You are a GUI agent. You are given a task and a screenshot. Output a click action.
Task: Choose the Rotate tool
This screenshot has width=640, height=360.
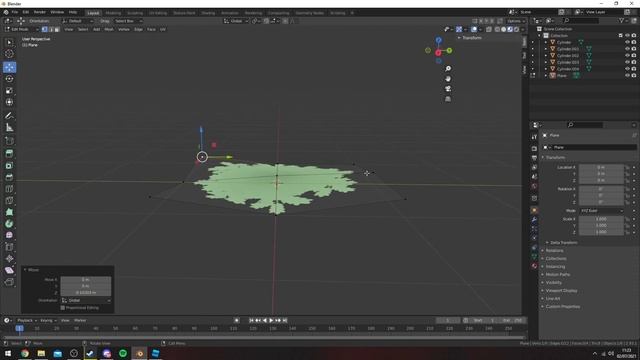tap(9, 79)
